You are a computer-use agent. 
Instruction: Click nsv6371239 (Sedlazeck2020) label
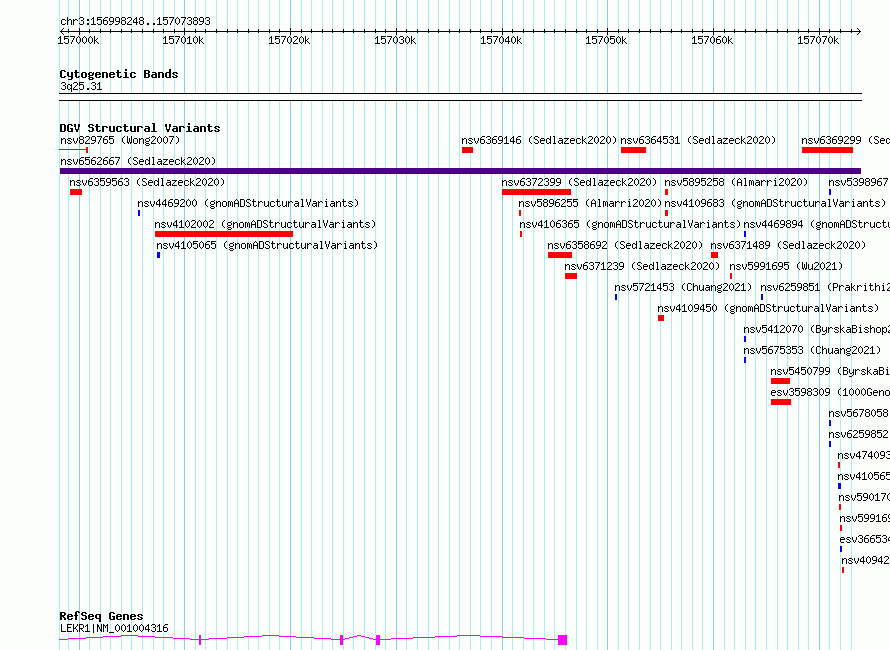tap(642, 266)
